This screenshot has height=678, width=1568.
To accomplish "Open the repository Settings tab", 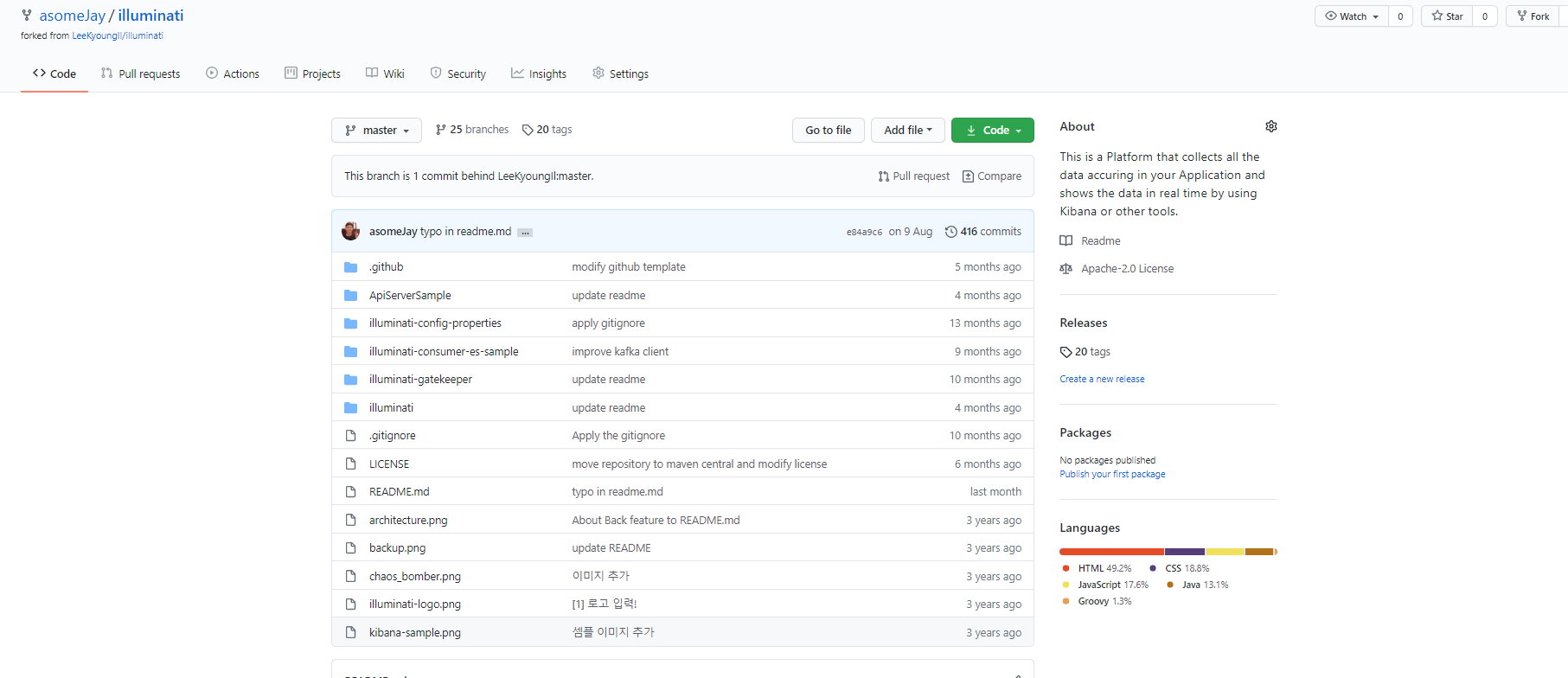I will tap(620, 74).
